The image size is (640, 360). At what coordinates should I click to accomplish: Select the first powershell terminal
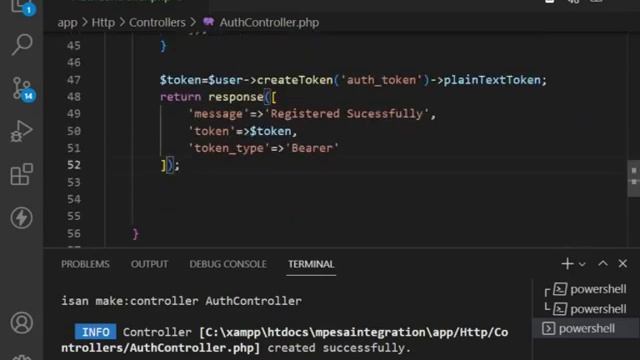[x=586, y=289]
